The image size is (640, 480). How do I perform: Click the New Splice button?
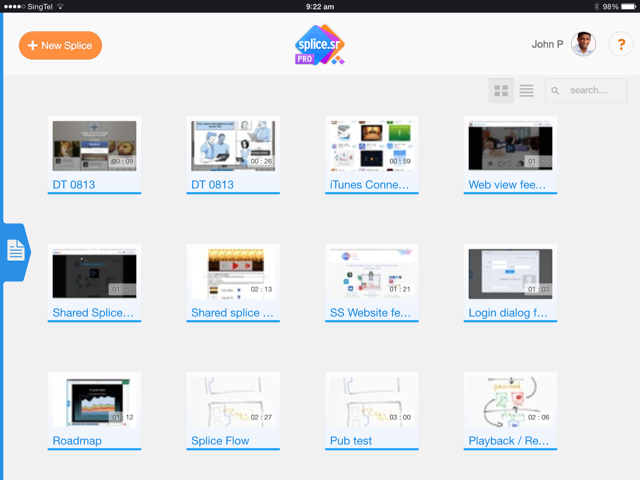pyautogui.click(x=60, y=45)
